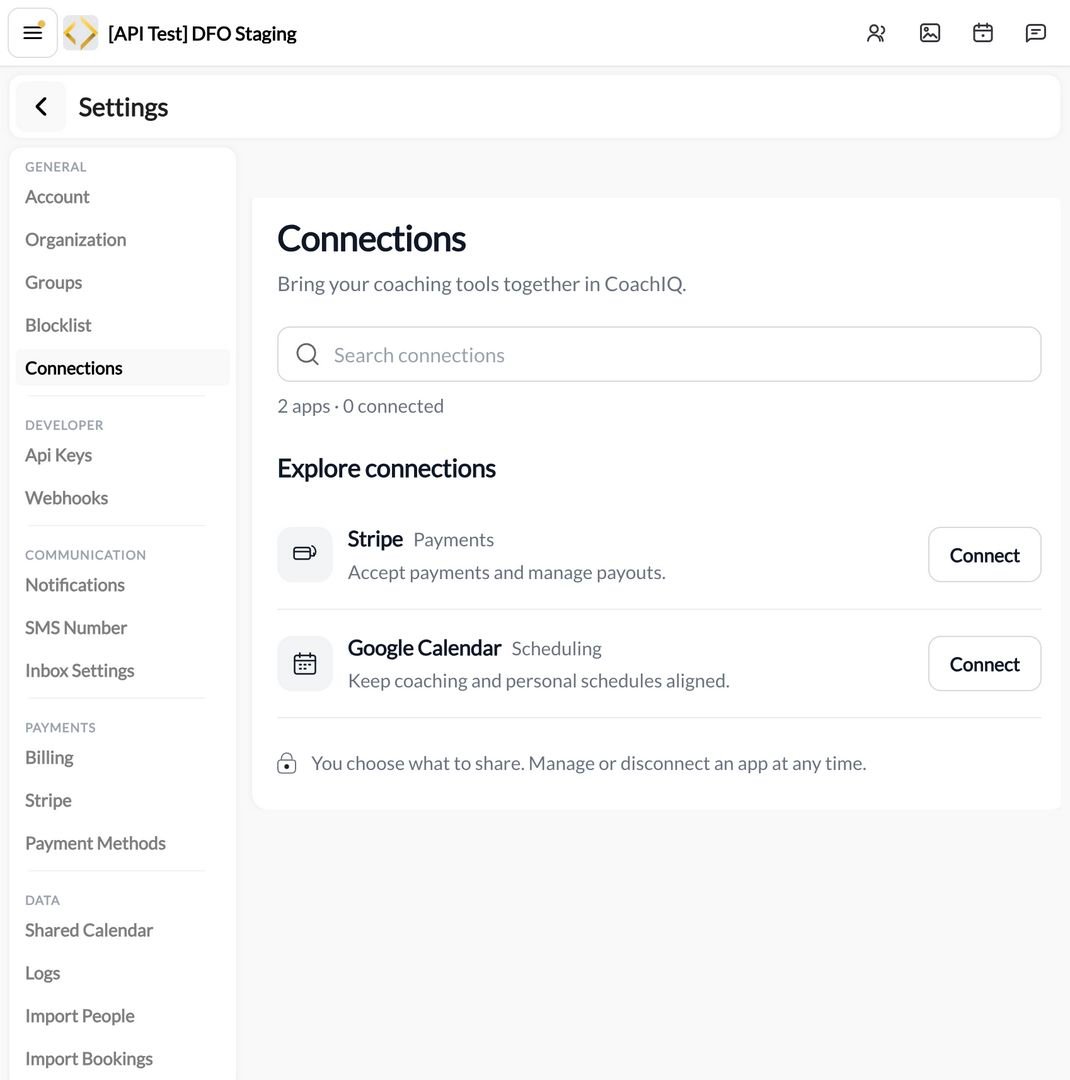Click the Google Calendar connection title
Screen dimensions: 1070x1080
[x=424, y=647]
